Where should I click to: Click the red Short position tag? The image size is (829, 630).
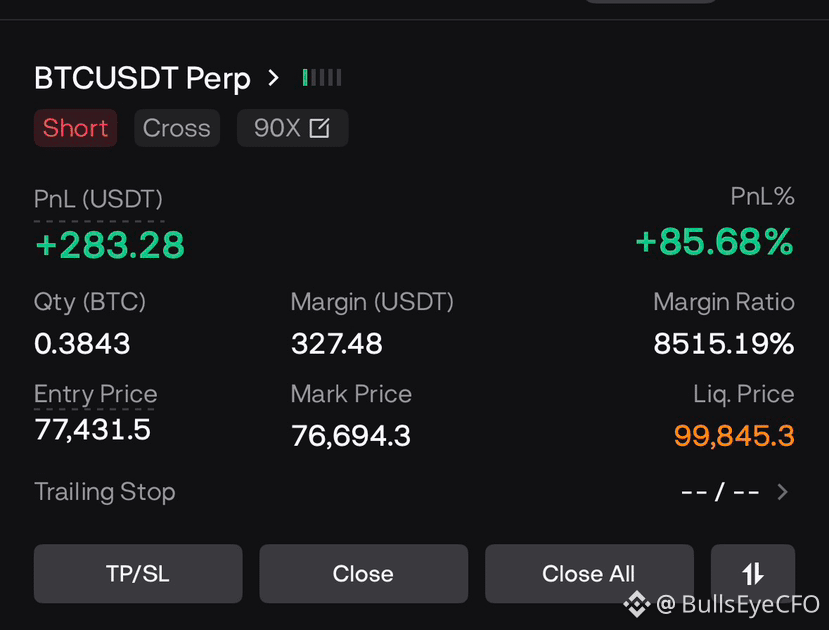tap(76, 128)
